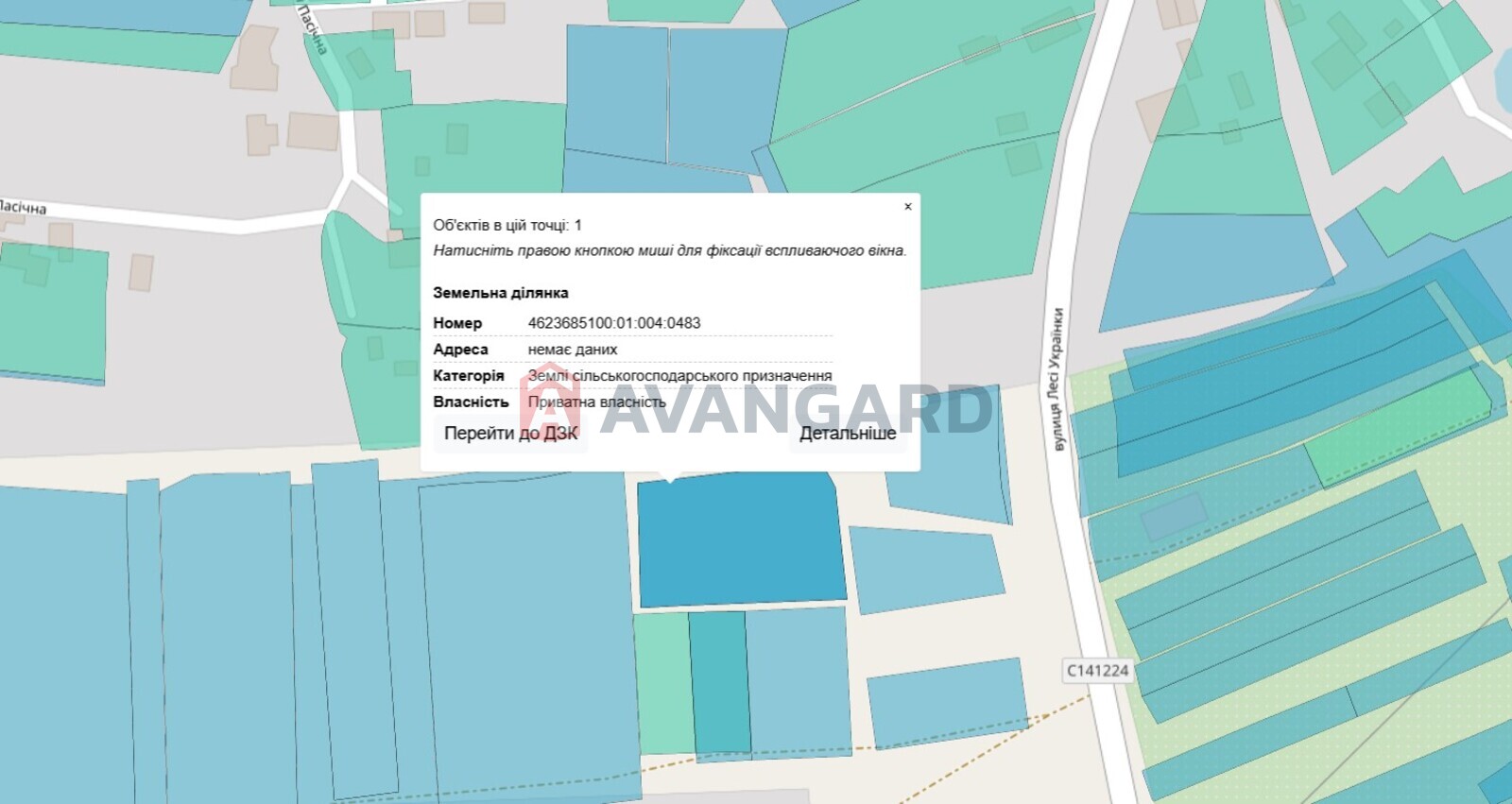The height and width of the screenshot is (804, 1512).
Task: Click the 'Земельна ділянка' heading in popup
Action: tap(500, 293)
